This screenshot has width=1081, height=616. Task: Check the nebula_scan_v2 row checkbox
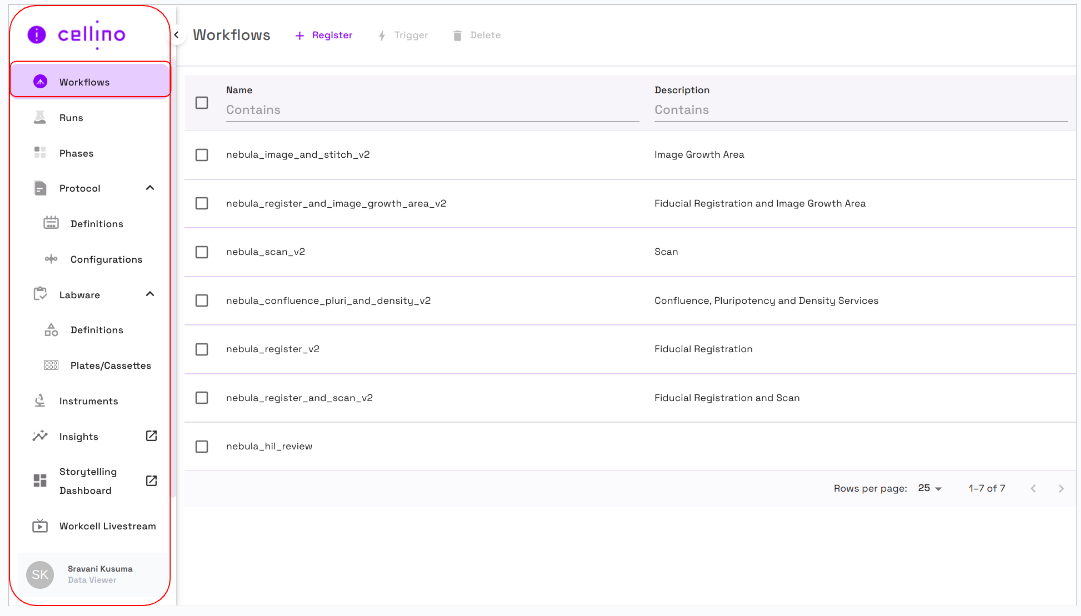(x=202, y=252)
